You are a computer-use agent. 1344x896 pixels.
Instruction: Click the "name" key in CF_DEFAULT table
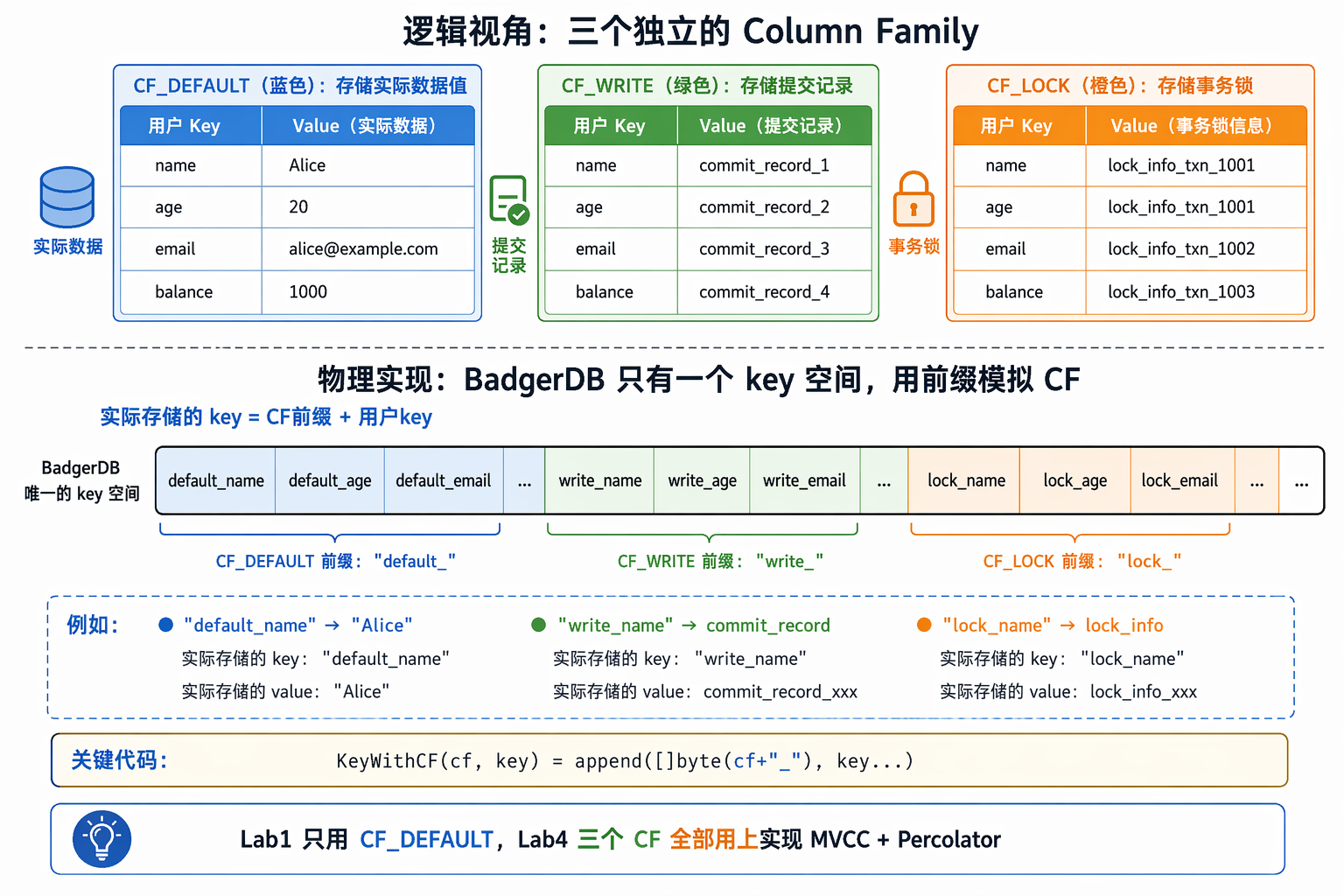point(175,165)
